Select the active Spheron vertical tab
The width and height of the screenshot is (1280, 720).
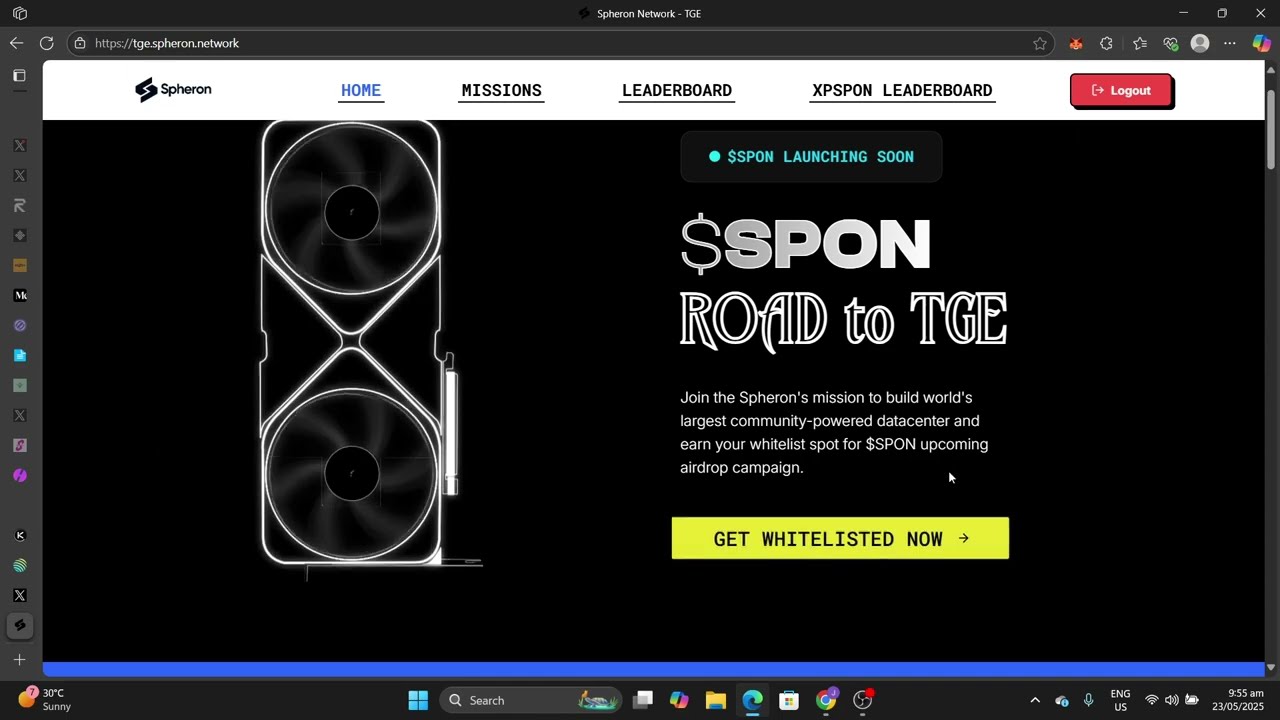click(x=20, y=625)
